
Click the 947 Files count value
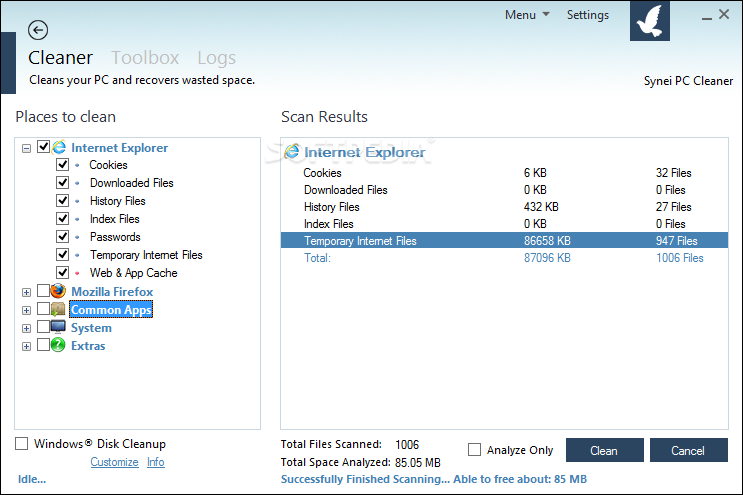pyautogui.click(x=677, y=241)
